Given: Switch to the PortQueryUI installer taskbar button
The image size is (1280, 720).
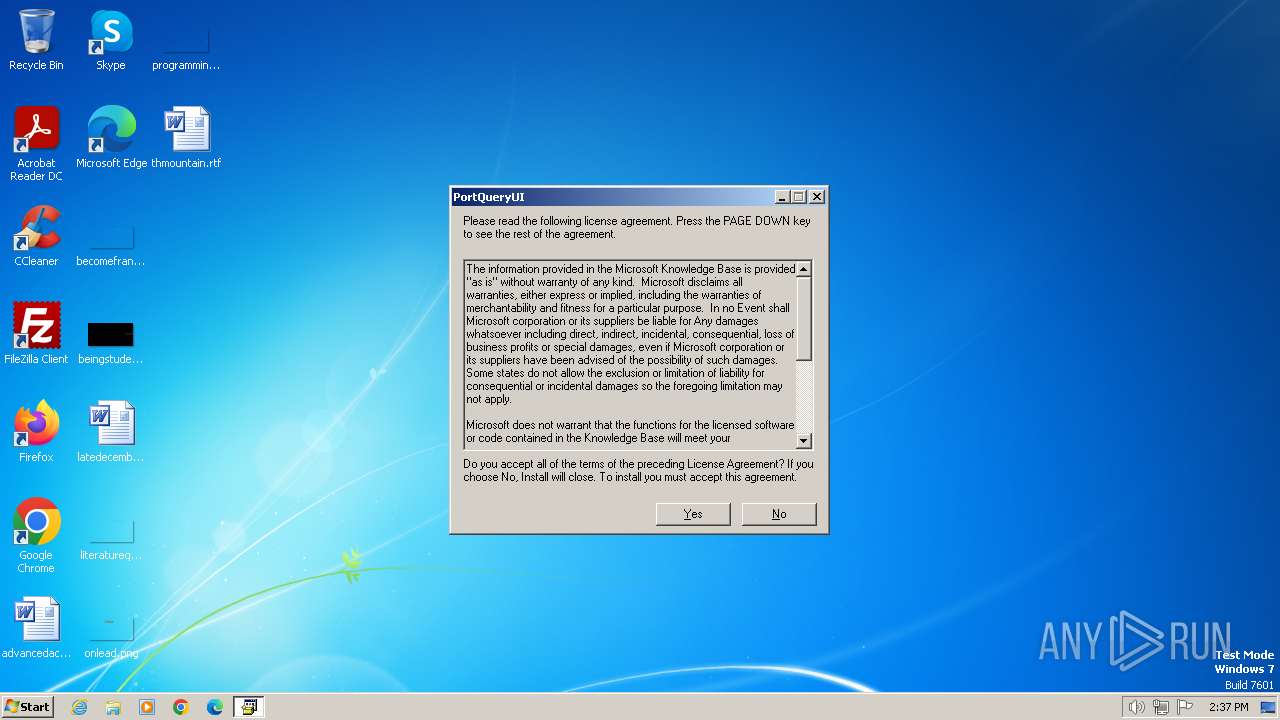Looking at the screenshot, I should point(248,707).
